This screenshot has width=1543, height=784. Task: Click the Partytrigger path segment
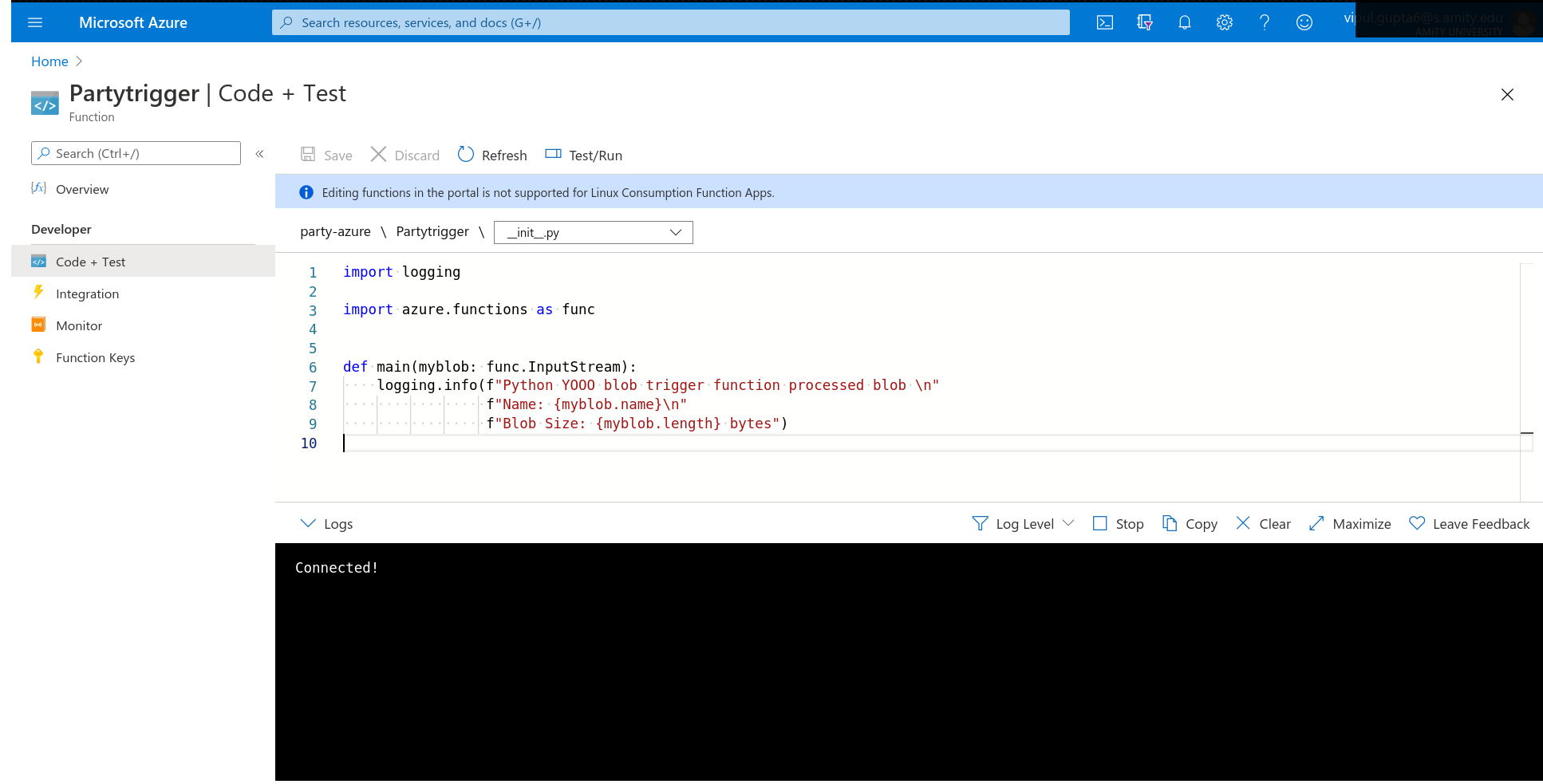pos(432,231)
